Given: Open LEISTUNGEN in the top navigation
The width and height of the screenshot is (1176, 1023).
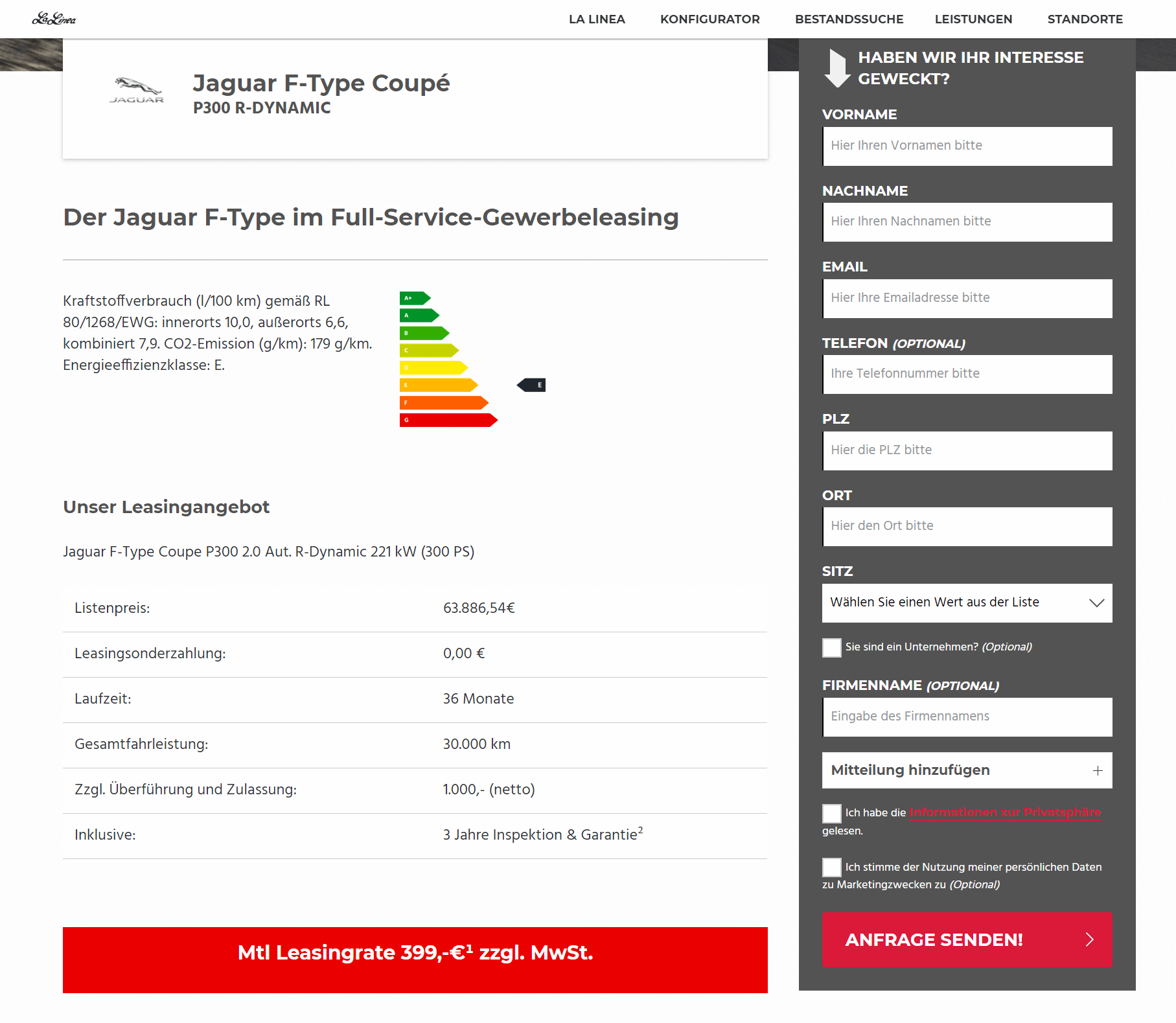Looking at the screenshot, I should pyautogui.click(x=973, y=19).
